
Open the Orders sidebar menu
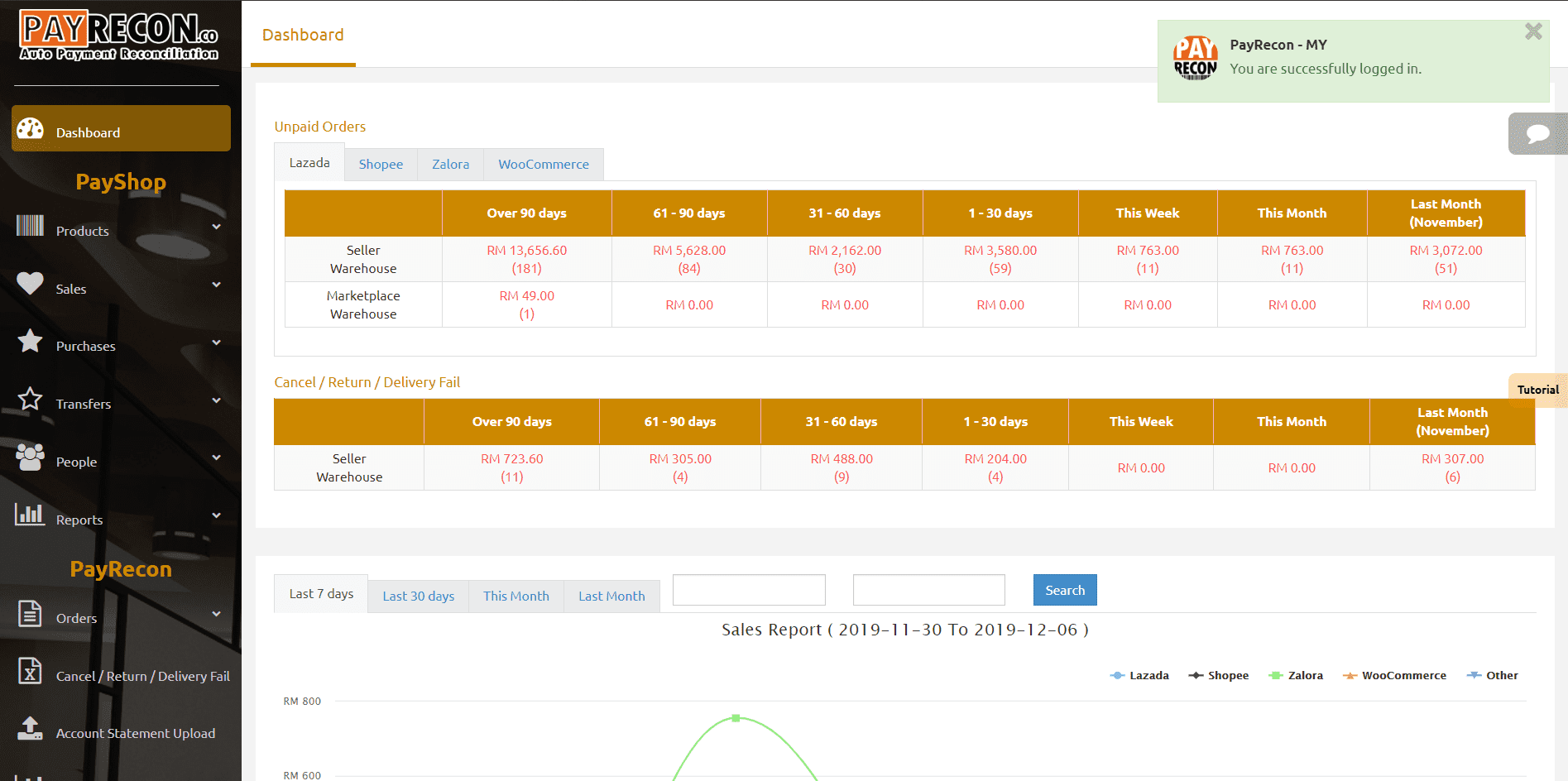pyautogui.click(x=121, y=615)
